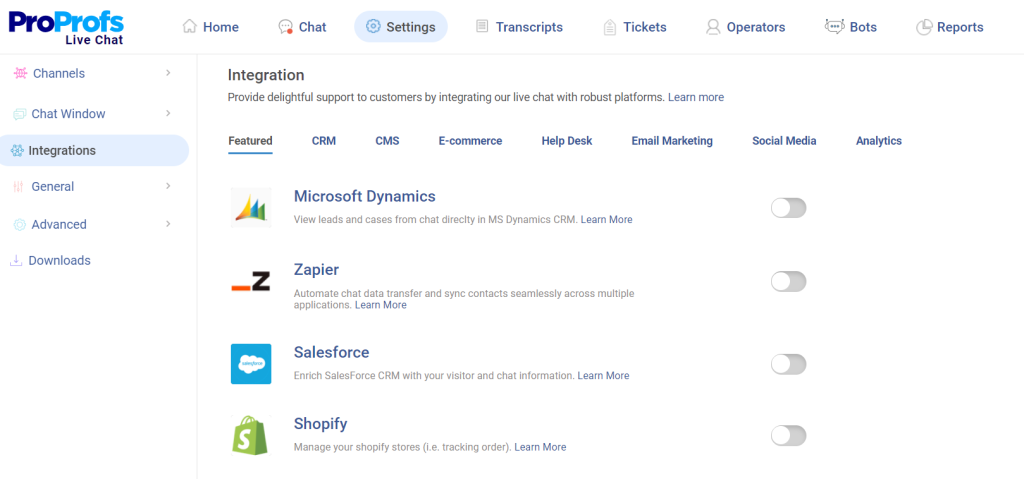This screenshot has width=1024, height=479.
Task: Open the Operators menu label
Action: [x=756, y=27]
